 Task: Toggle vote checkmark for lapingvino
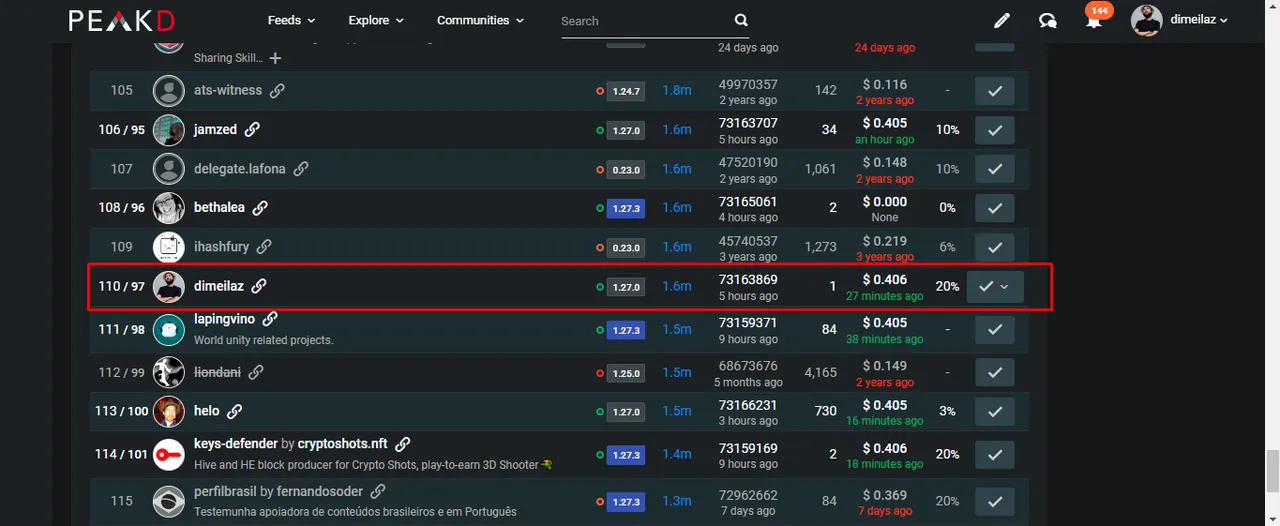point(995,329)
